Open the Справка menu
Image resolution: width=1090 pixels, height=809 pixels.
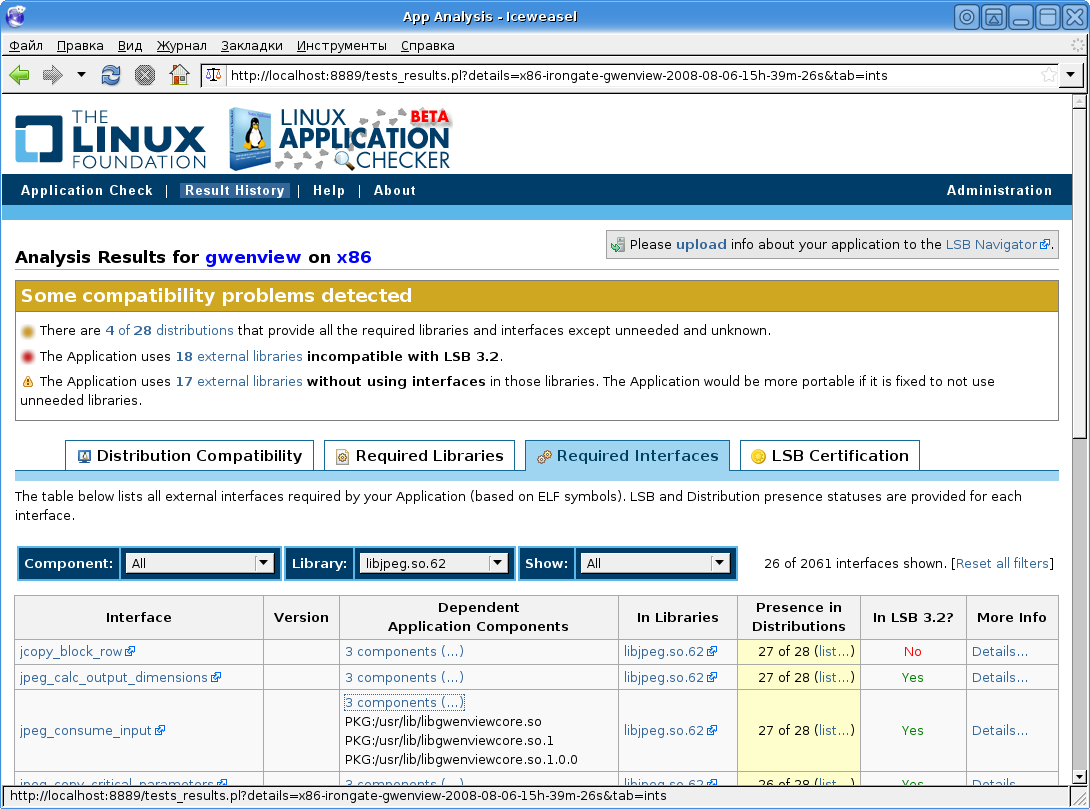[x=428, y=45]
